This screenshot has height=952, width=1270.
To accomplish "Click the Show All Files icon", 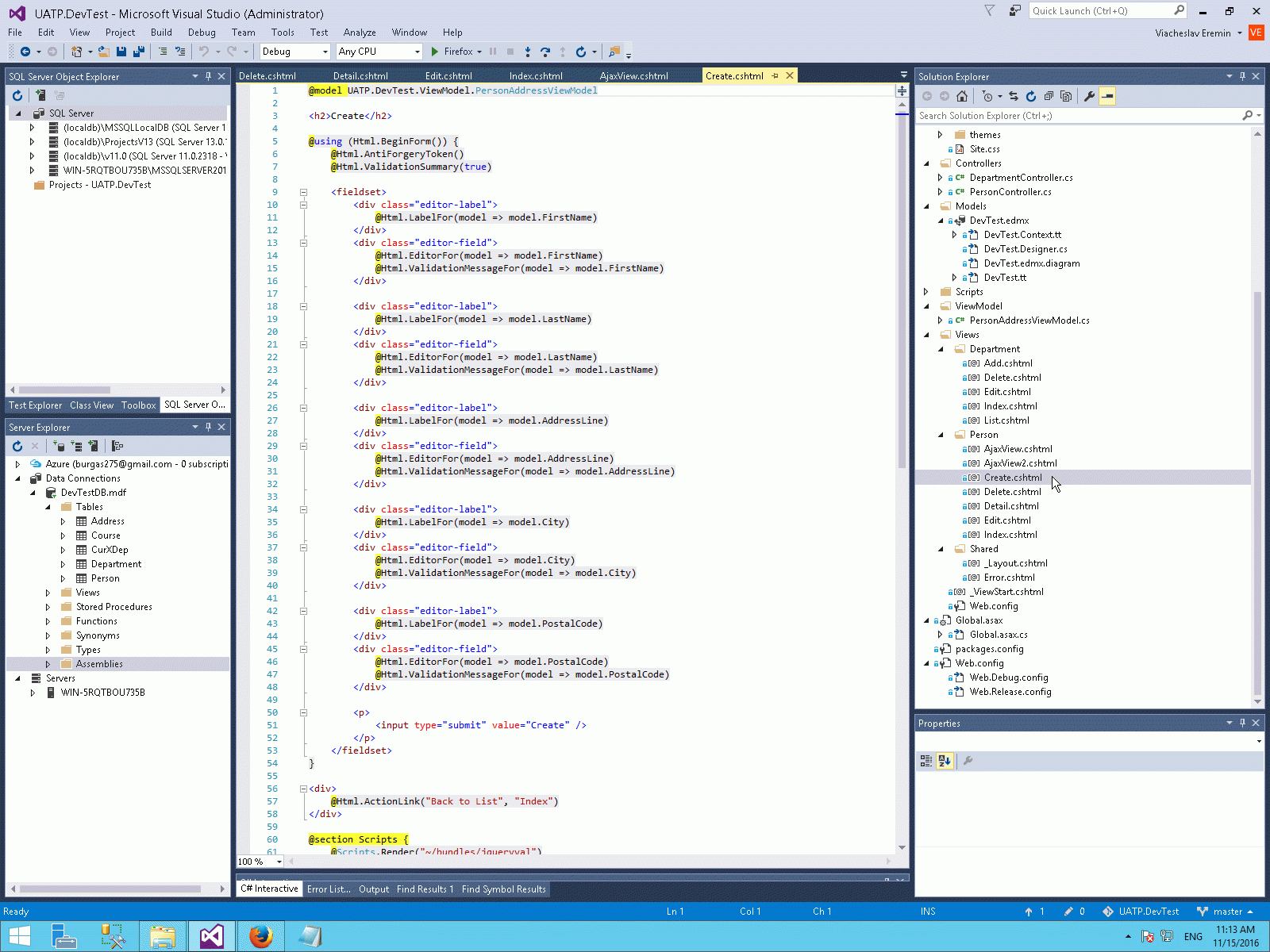I will [x=1066, y=96].
